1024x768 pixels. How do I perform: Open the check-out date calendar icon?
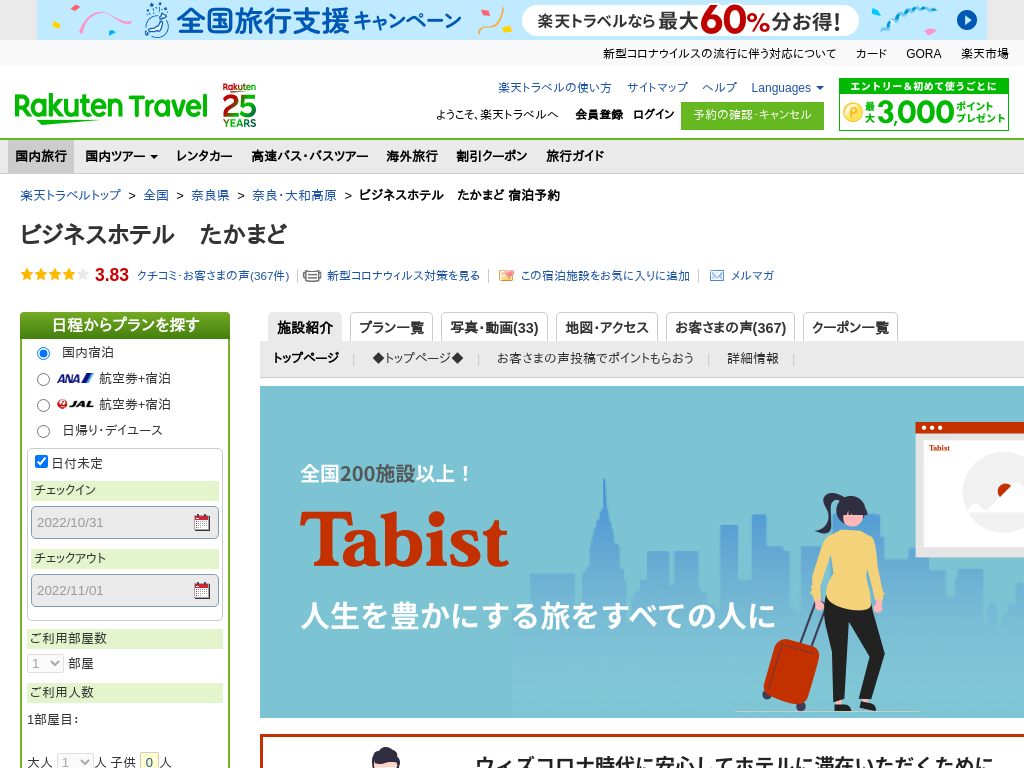click(x=202, y=590)
